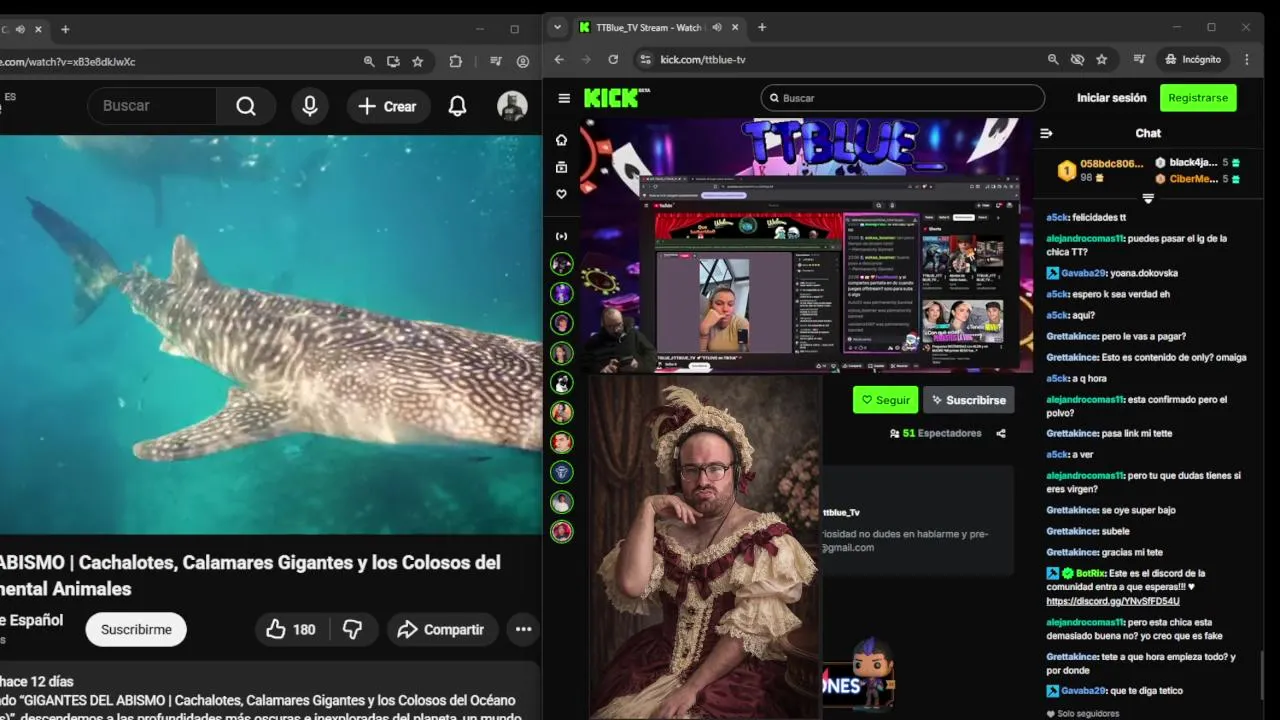This screenshot has width=1280, height=720.
Task: Open Chrome three-dot menu in Kick window
Action: point(1247,59)
